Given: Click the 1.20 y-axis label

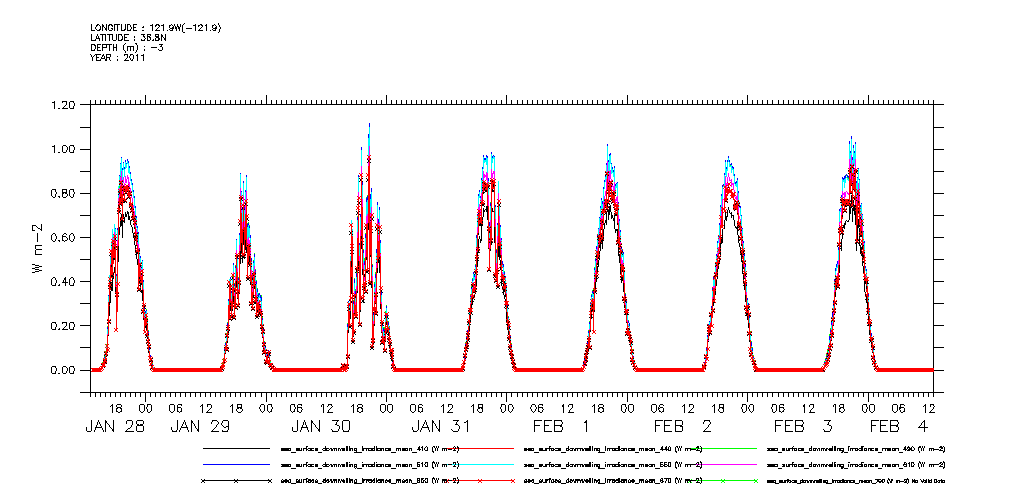Looking at the screenshot, I should tap(63, 105).
